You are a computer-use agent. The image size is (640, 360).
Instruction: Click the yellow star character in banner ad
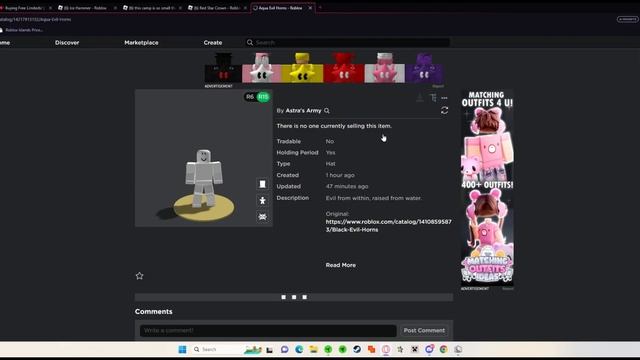[x=302, y=68]
